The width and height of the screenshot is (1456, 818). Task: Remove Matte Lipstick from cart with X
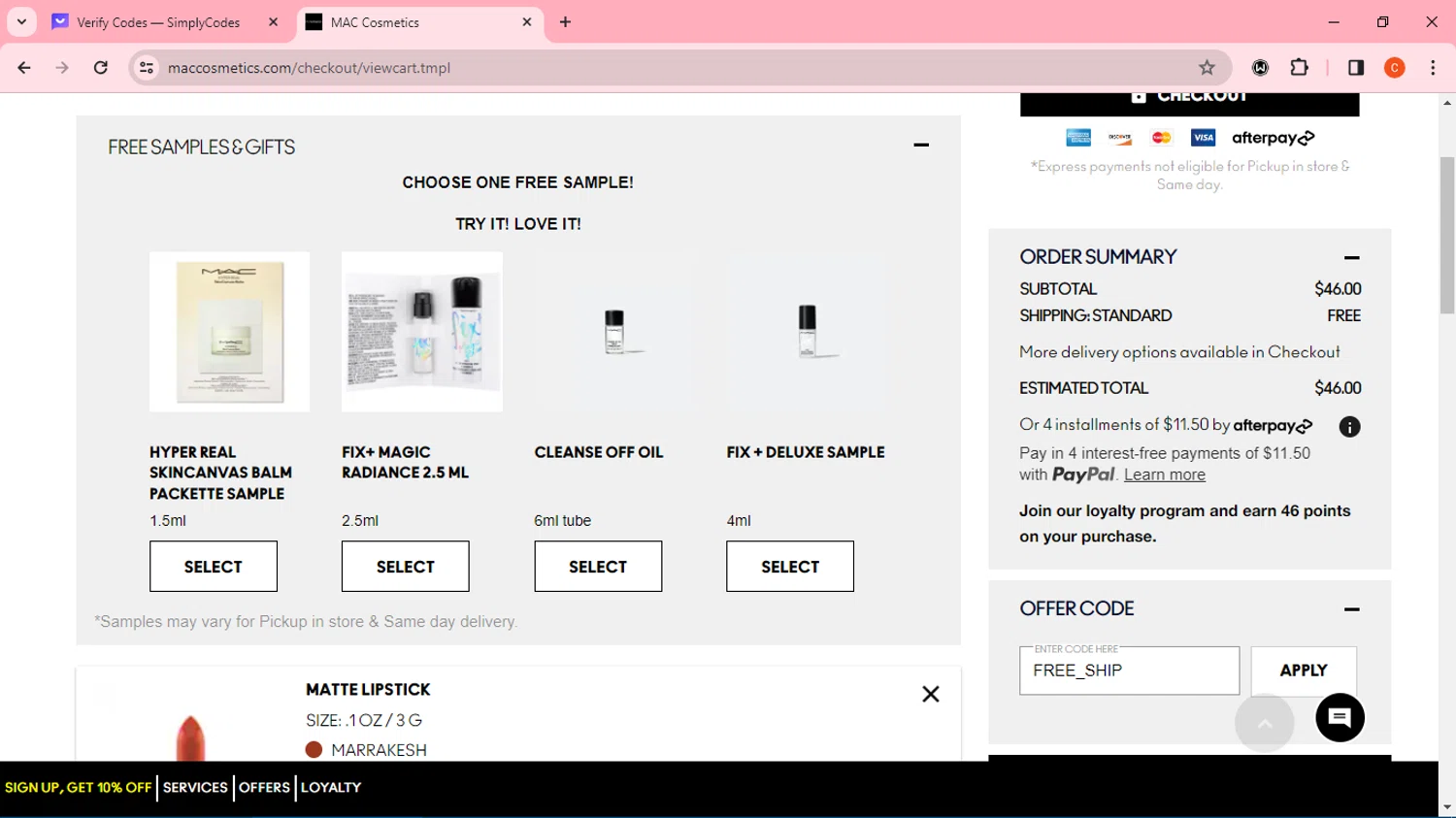[931, 694]
